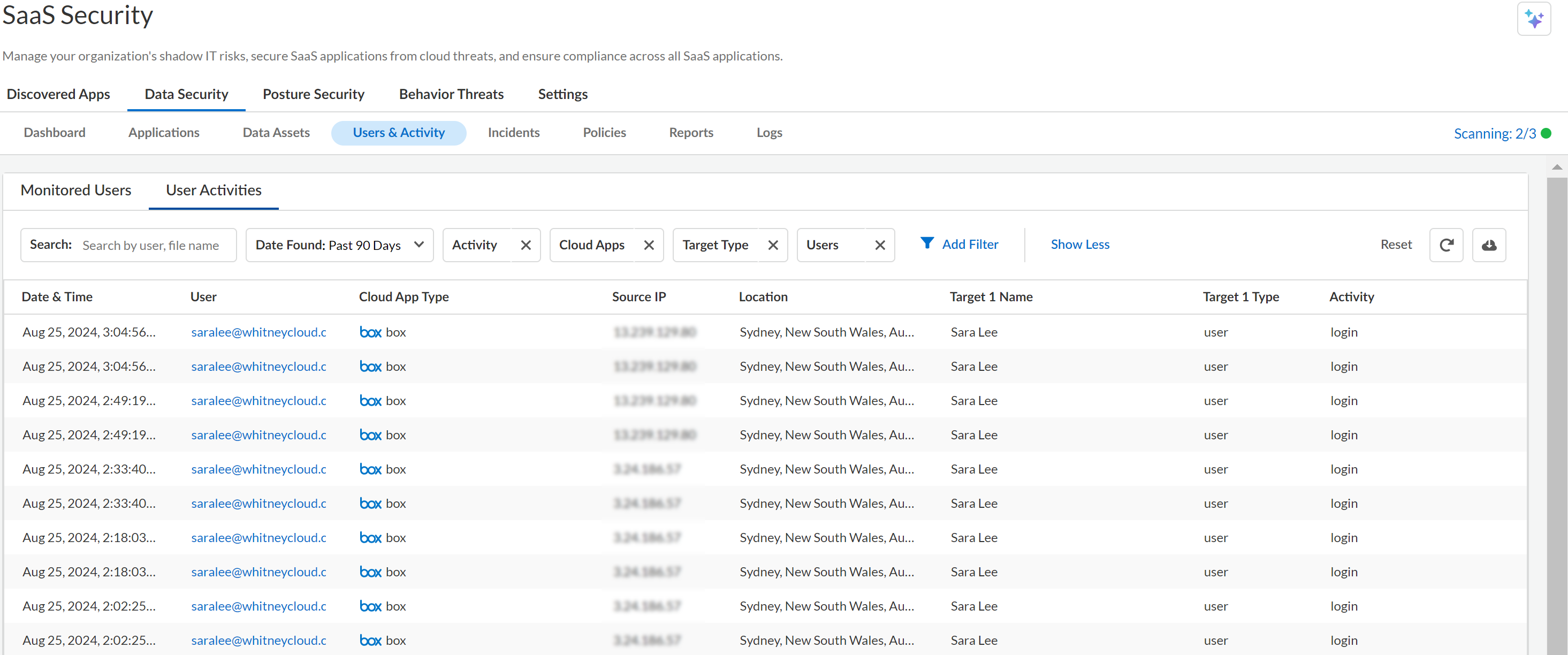Click the scrollbar up arrow

coord(1556,167)
